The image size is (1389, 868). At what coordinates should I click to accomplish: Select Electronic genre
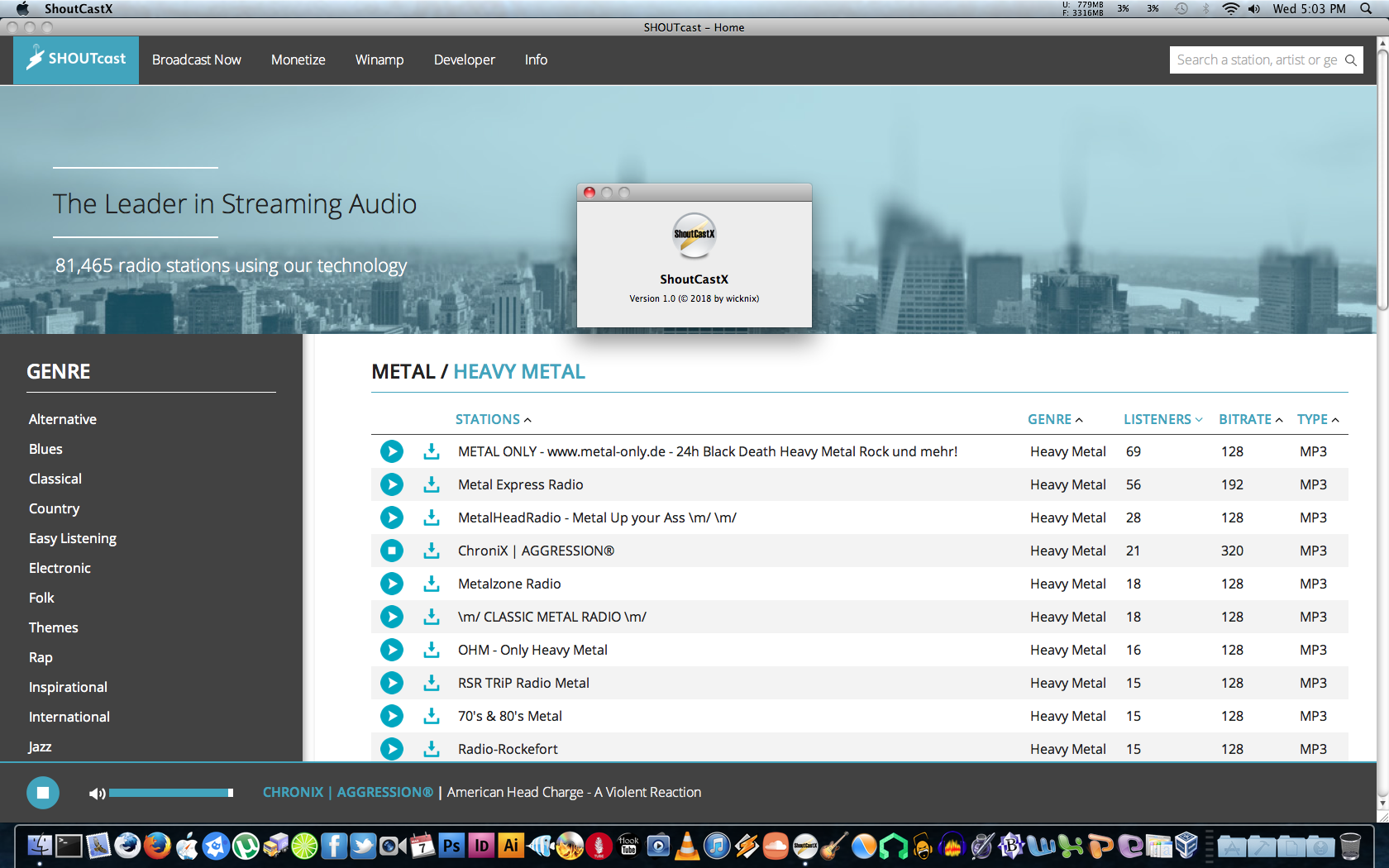[60, 568]
